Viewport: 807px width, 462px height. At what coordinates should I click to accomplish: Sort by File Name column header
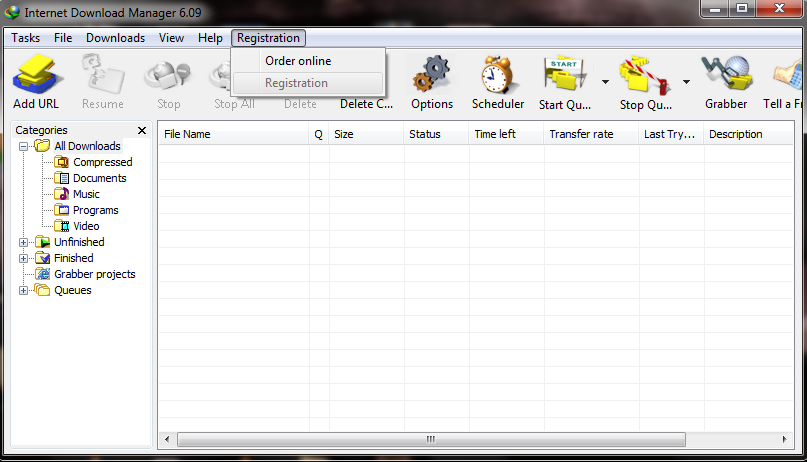(234, 134)
